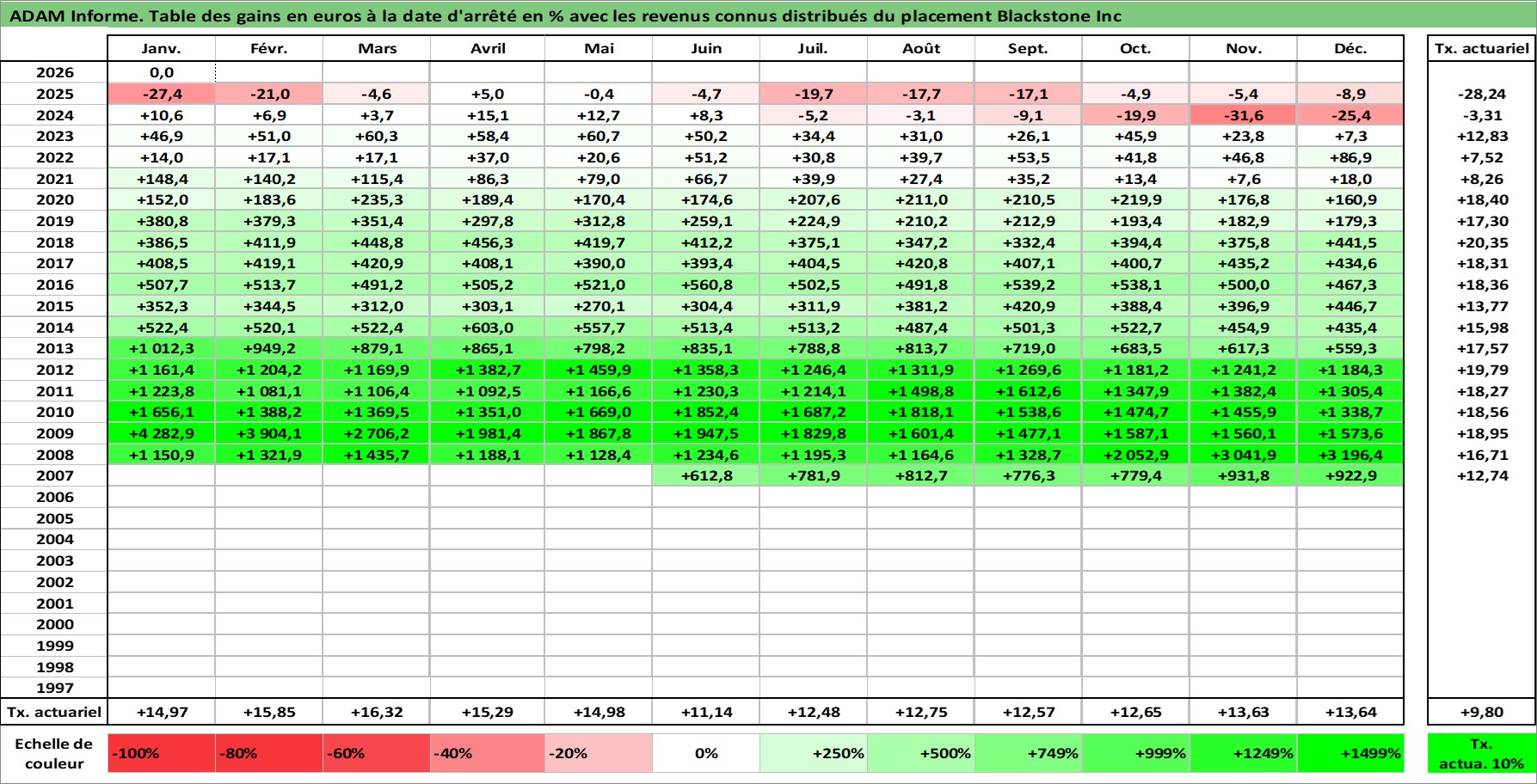This screenshot has height=784, width=1537.
Task: Select the +922,9 cell in 2007
Action: click(x=1350, y=476)
